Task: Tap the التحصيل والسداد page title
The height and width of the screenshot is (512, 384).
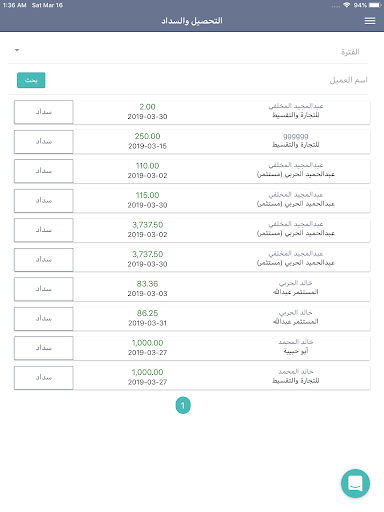Action: (x=192, y=21)
